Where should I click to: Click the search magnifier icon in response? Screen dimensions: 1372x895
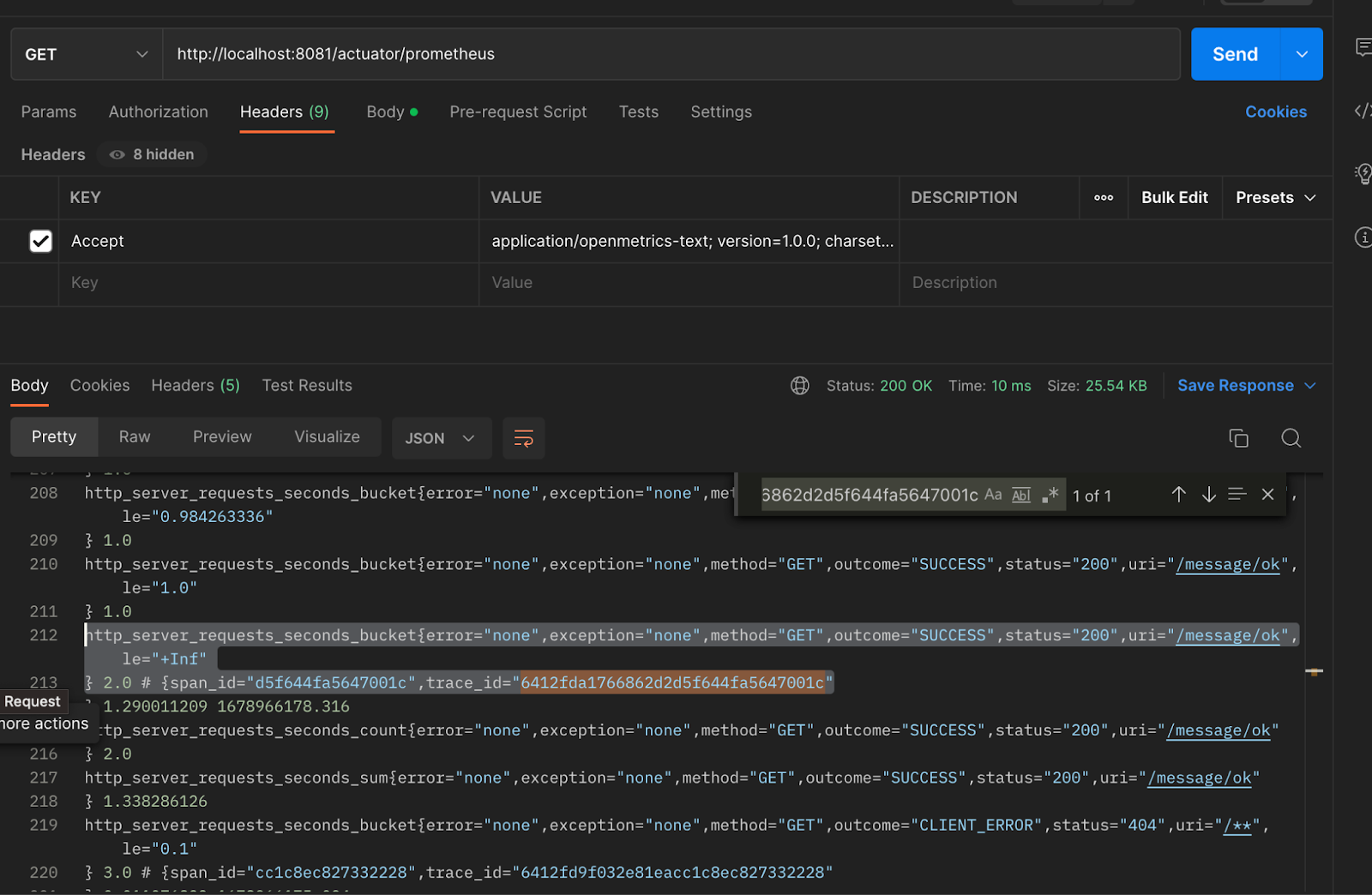[x=1291, y=438]
